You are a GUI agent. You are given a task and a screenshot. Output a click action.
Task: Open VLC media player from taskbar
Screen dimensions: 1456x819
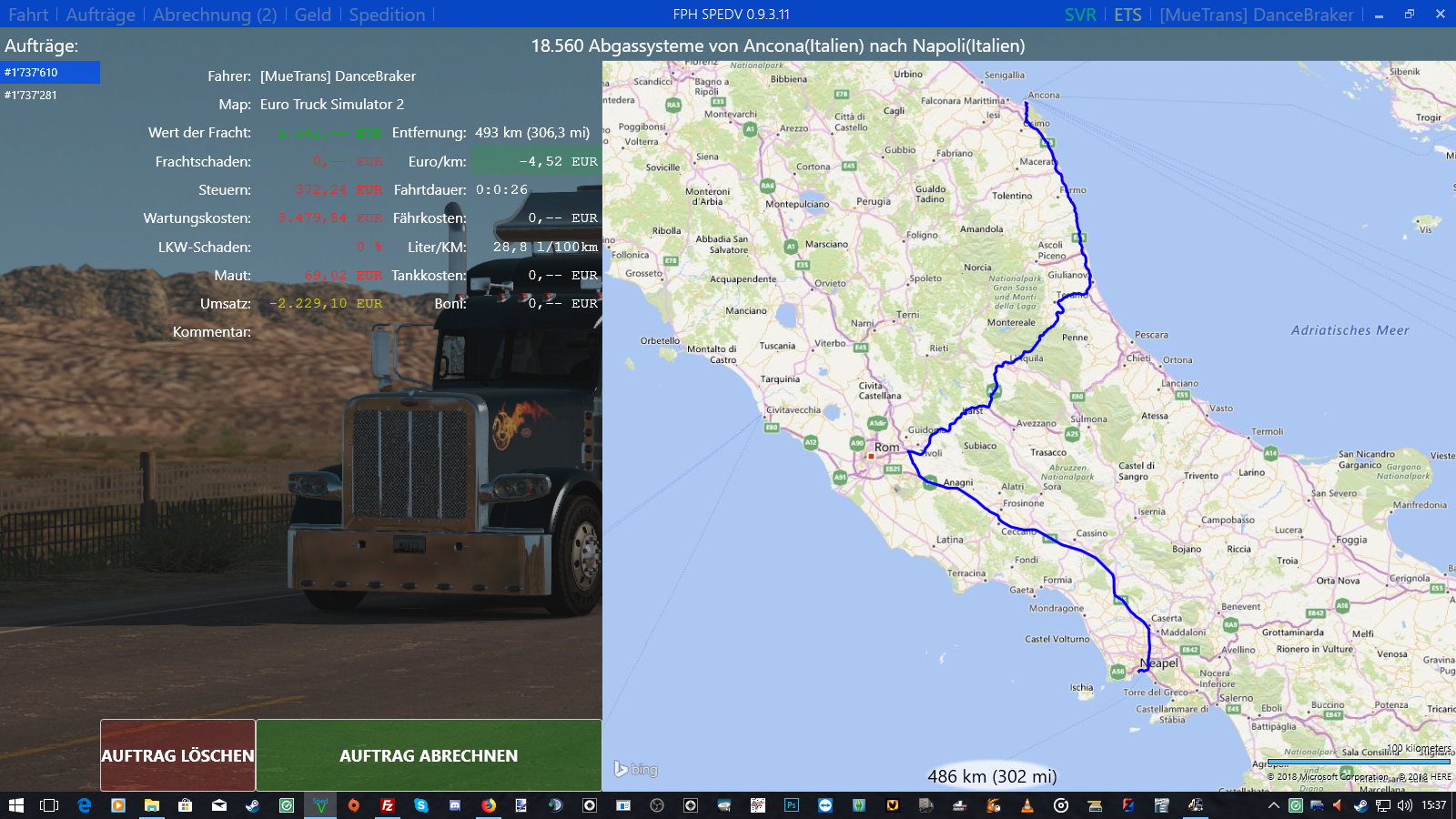pos(1027,805)
